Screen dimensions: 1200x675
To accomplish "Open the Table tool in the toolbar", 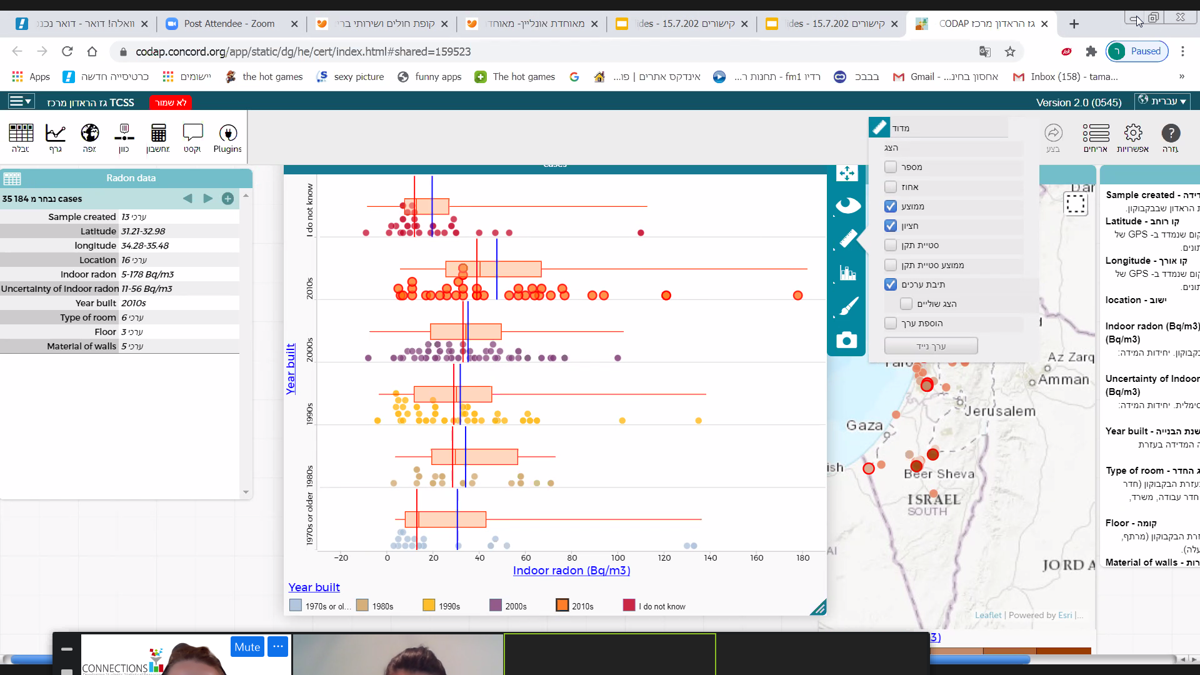I will pos(20,137).
